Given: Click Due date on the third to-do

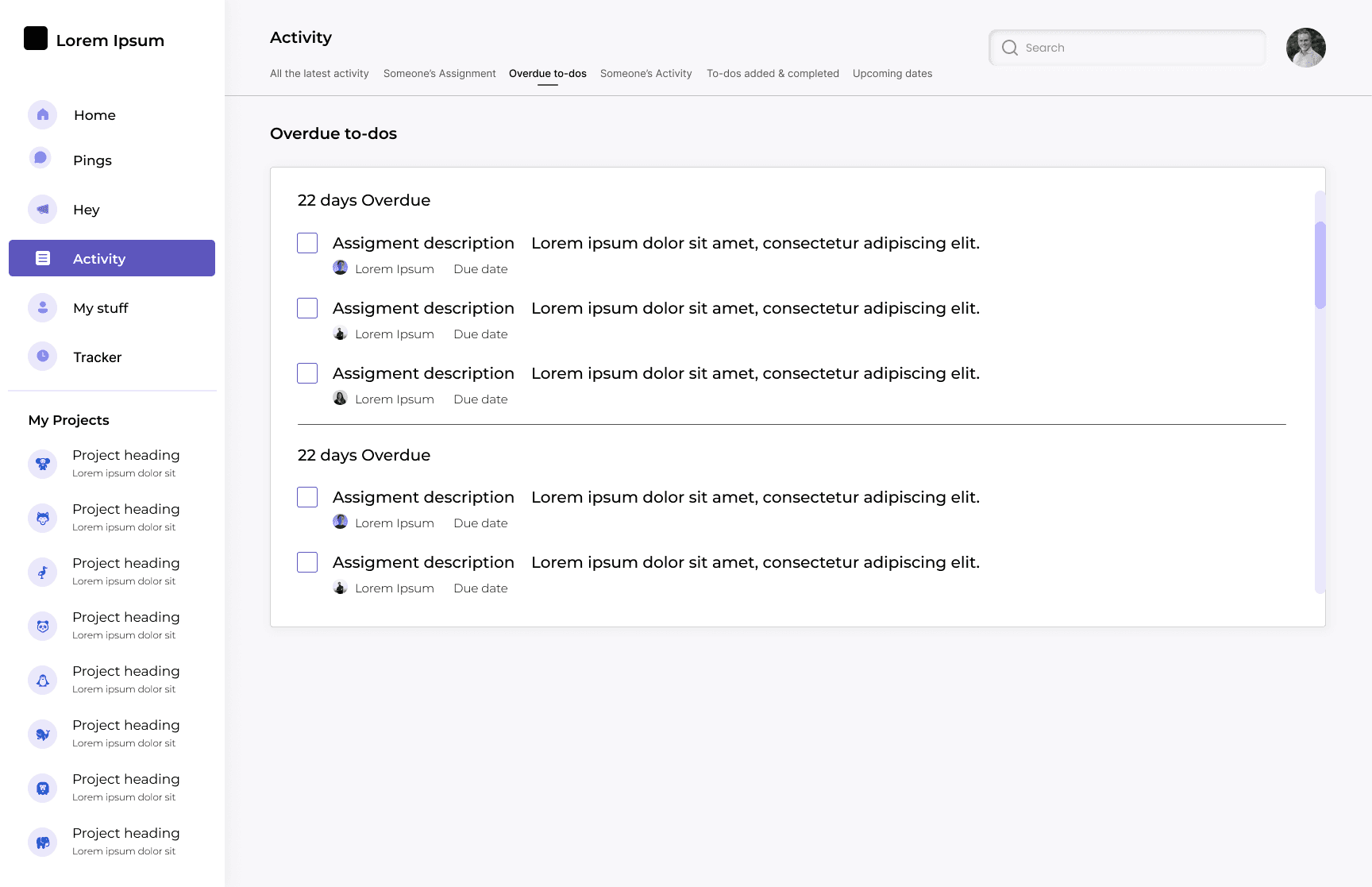Looking at the screenshot, I should click(480, 399).
